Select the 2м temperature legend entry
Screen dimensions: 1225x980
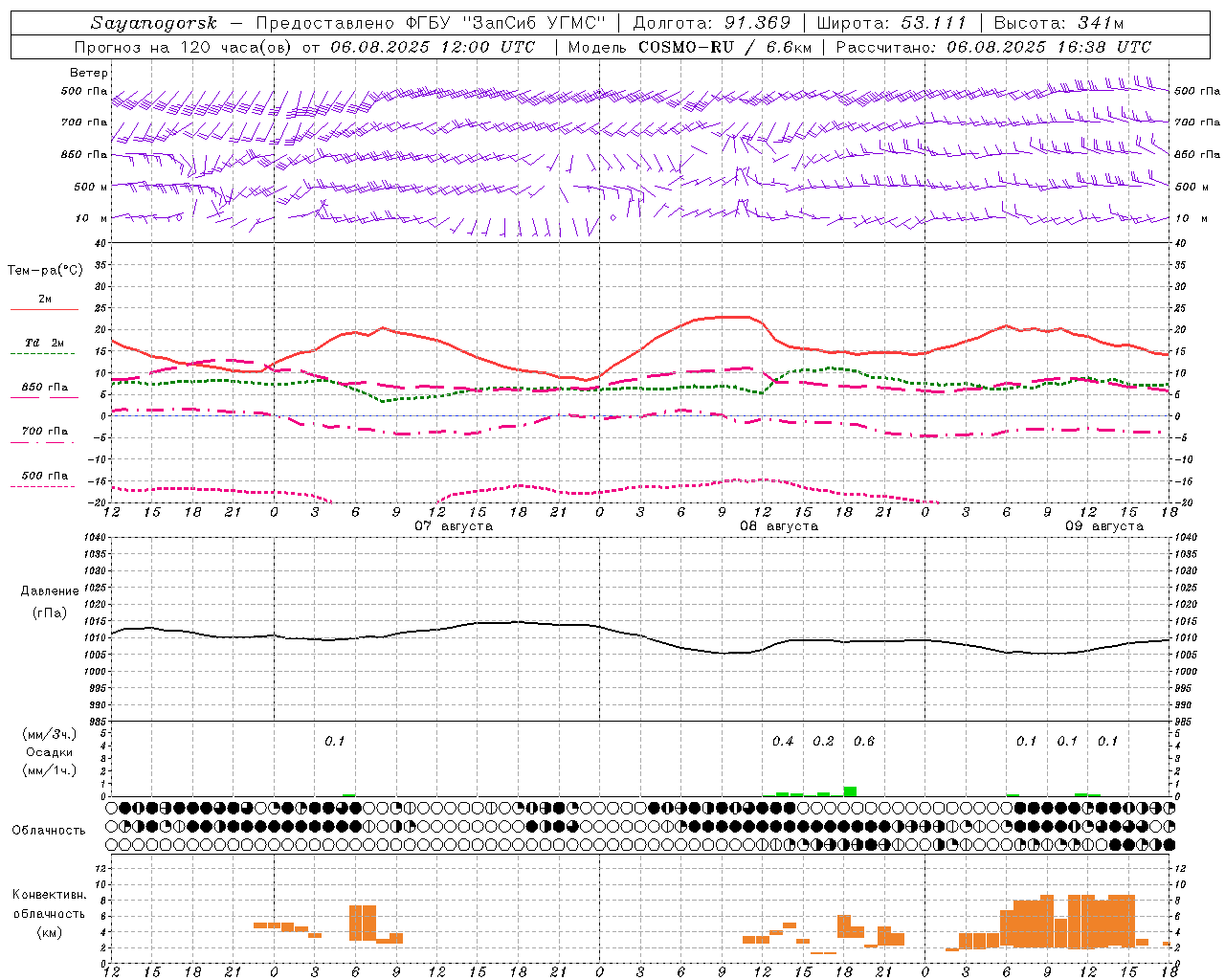(45, 300)
